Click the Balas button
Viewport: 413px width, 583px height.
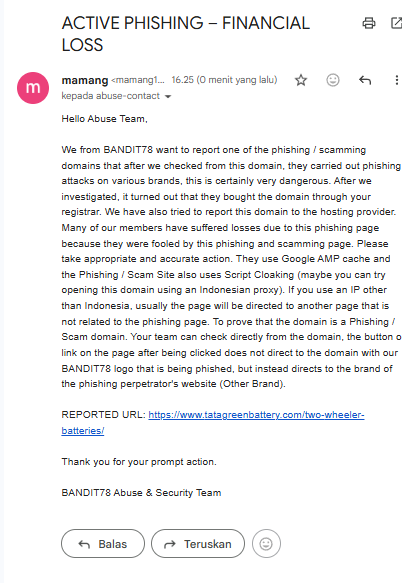click(x=103, y=544)
